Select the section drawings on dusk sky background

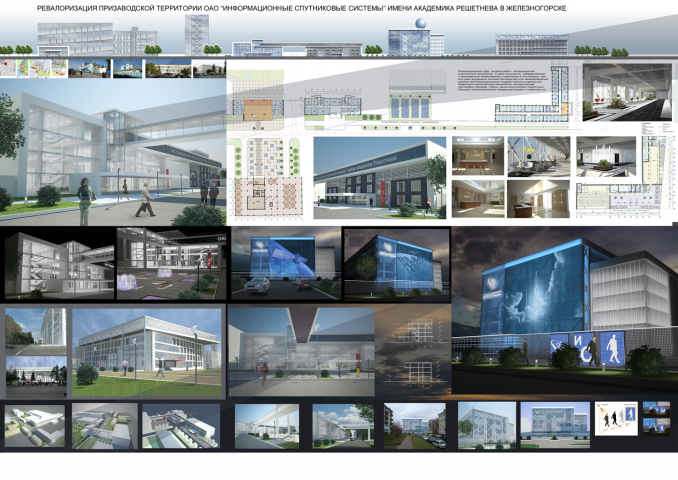coord(413,351)
